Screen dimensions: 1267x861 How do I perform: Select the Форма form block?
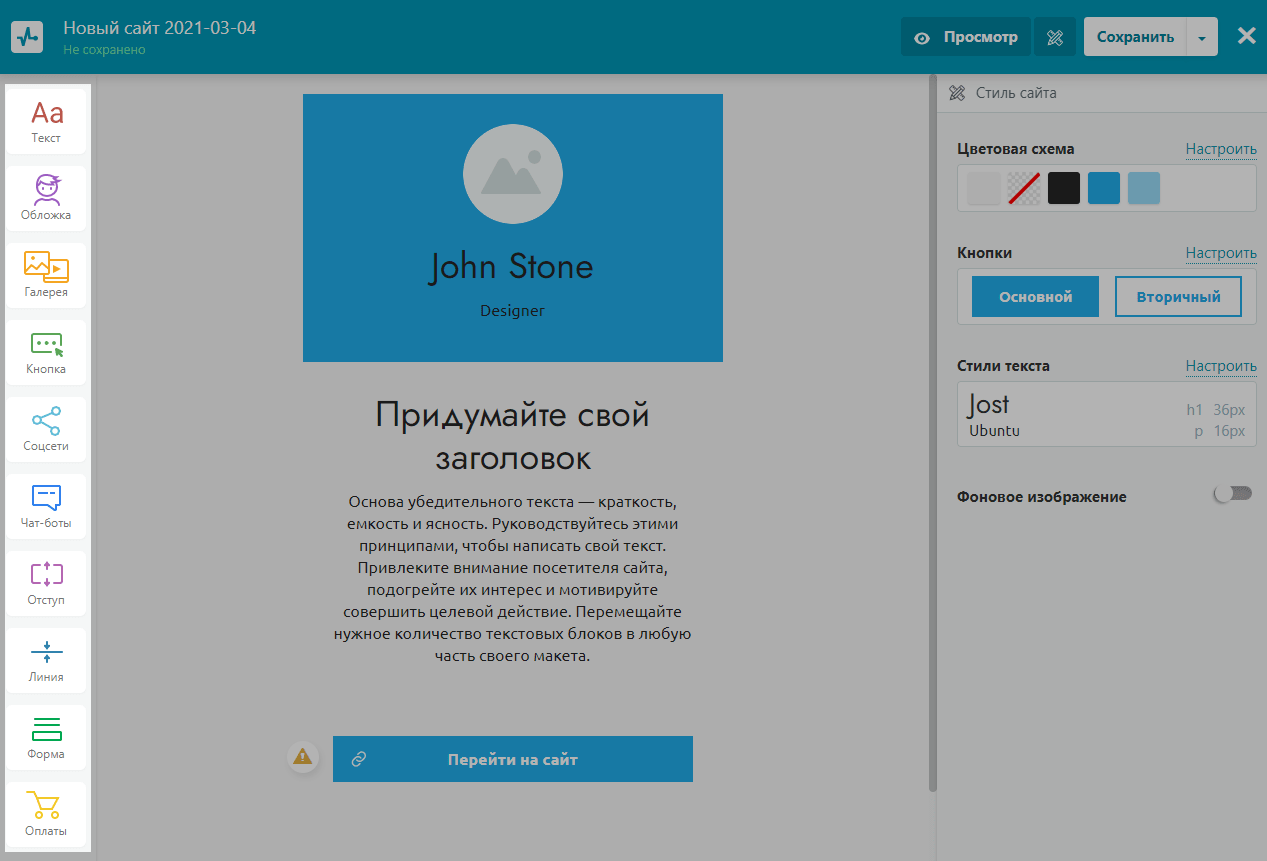(46, 737)
